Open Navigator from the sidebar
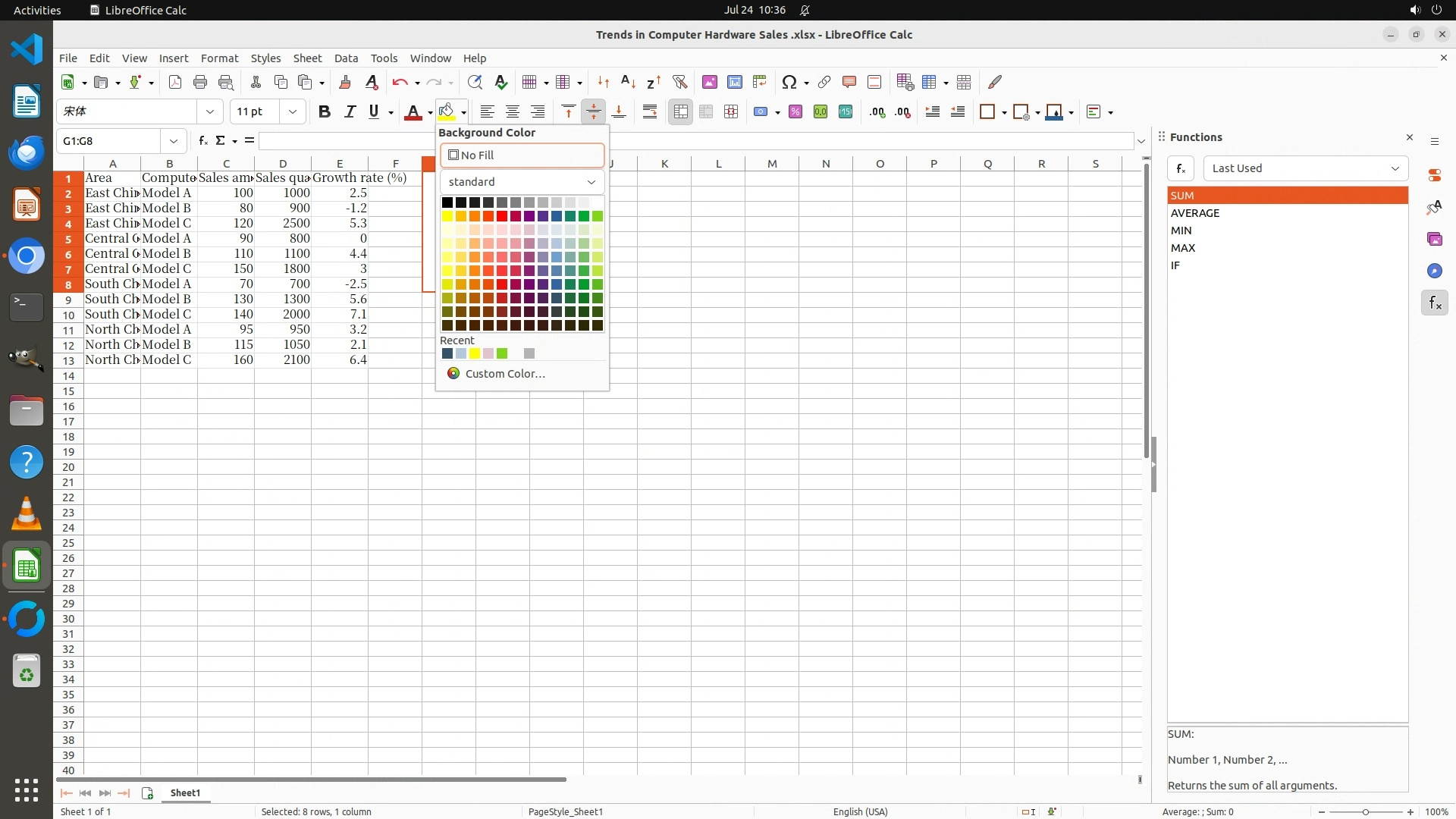Viewport: 1456px width, 819px height. [1434, 271]
